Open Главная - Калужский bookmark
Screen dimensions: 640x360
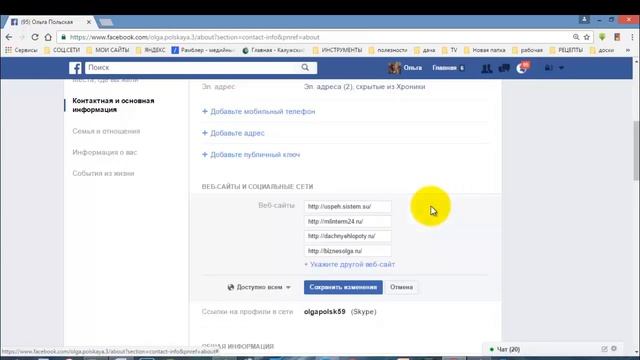(273, 50)
